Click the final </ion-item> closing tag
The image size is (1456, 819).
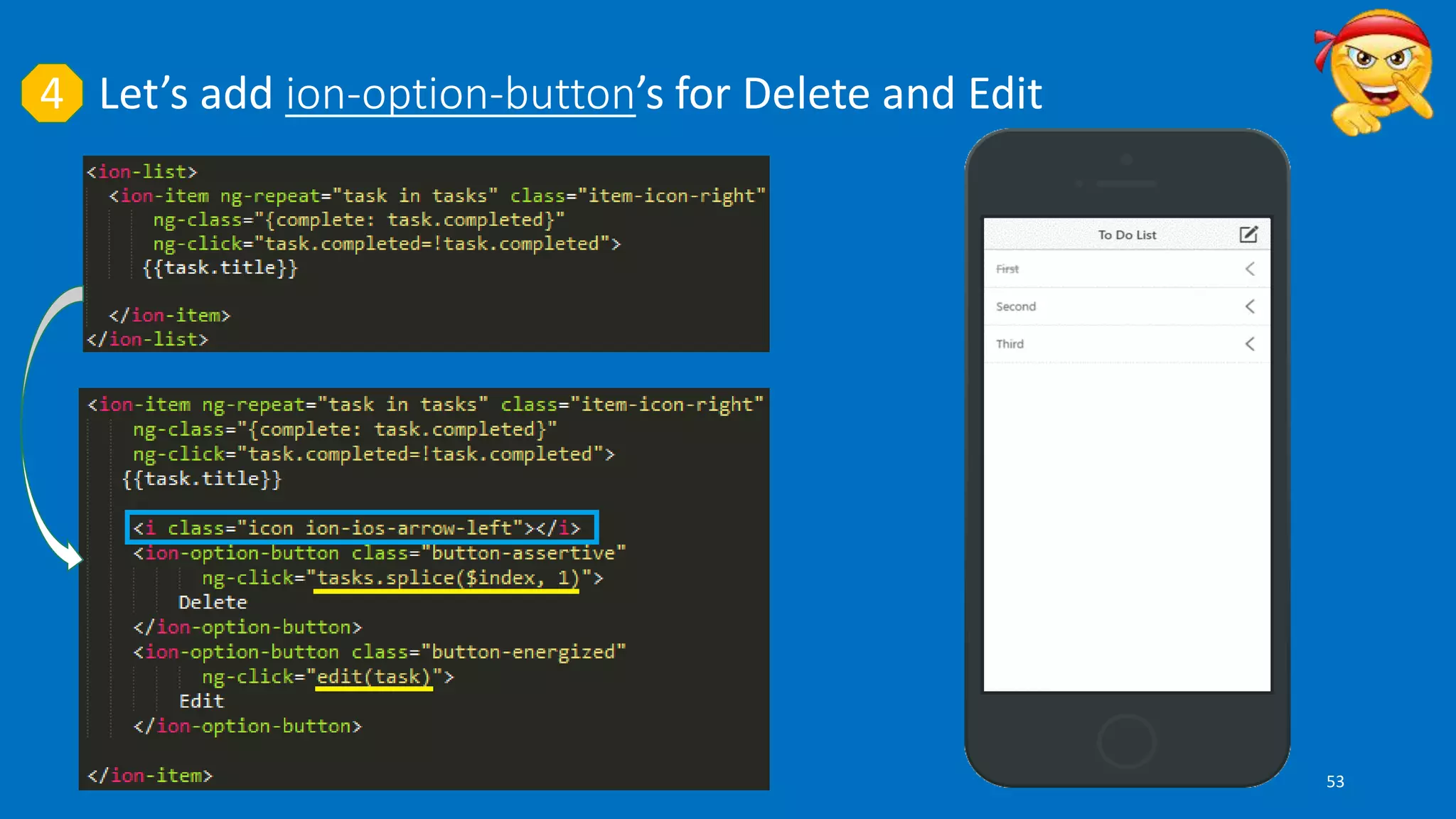click(x=149, y=776)
